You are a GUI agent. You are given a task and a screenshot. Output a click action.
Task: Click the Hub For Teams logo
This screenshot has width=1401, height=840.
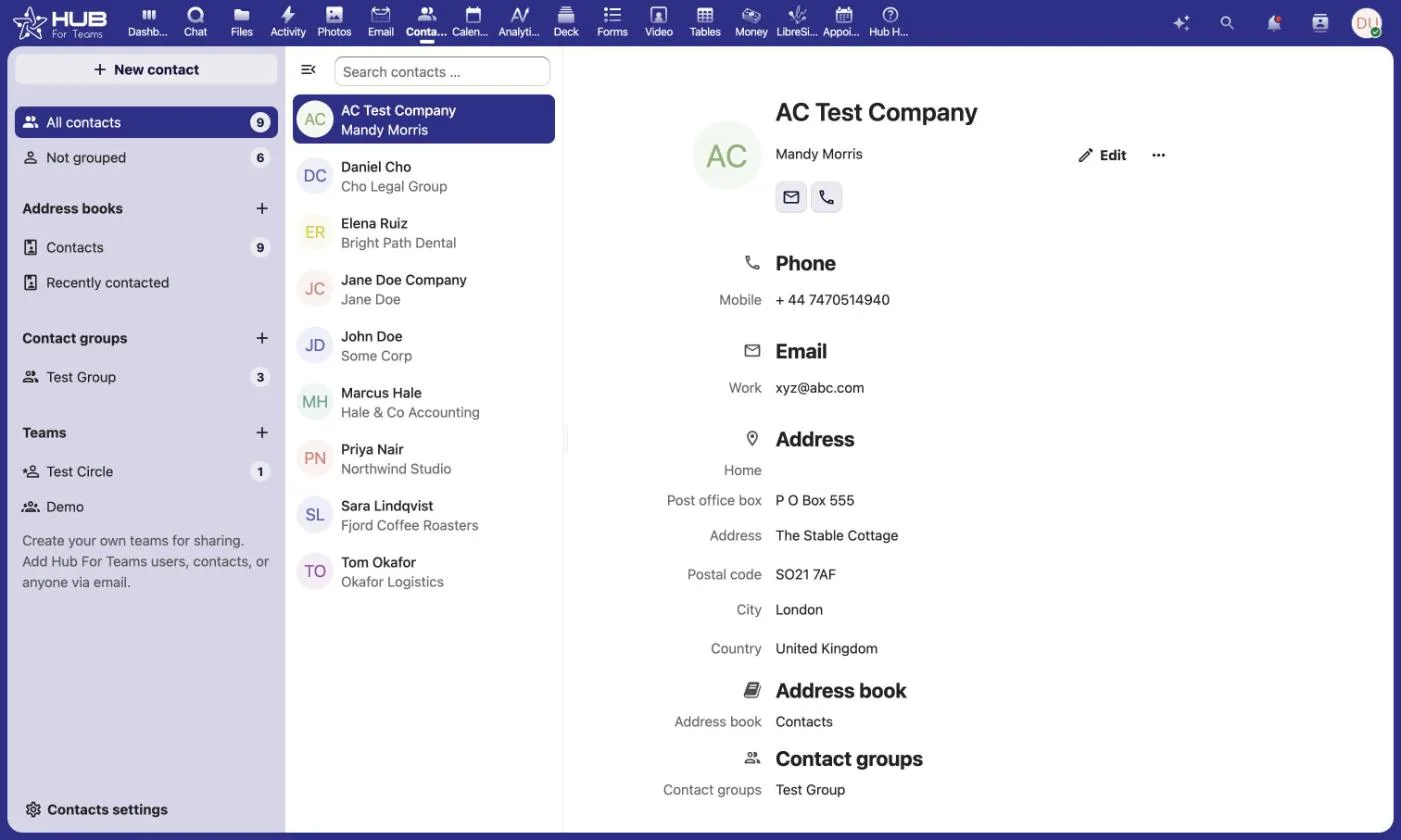tap(60, 22)
